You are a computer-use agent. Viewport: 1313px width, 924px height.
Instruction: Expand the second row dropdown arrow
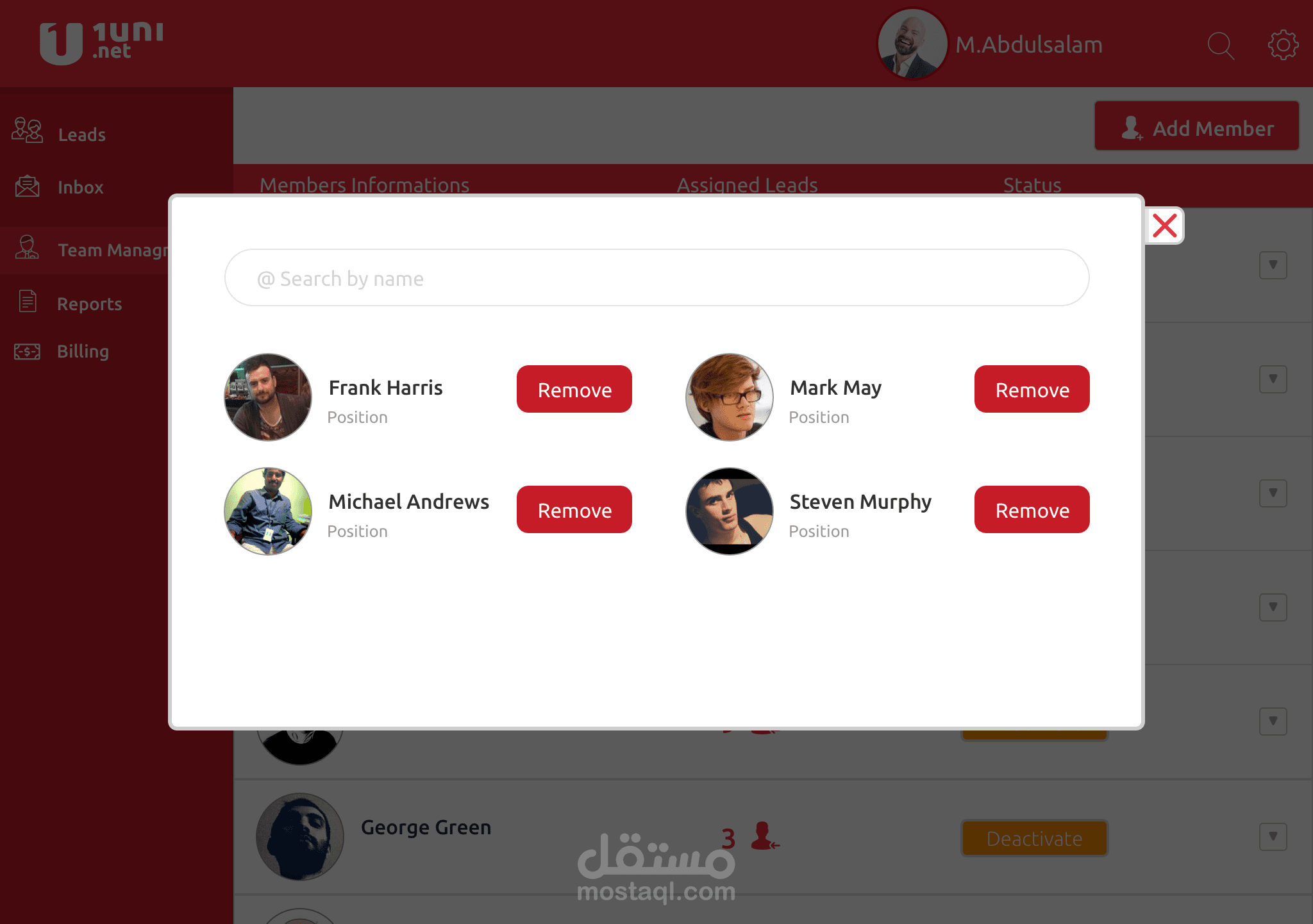[1273, 379]
